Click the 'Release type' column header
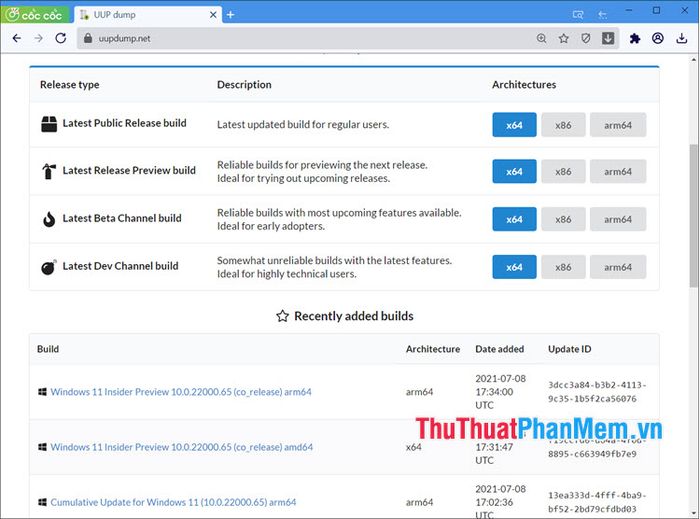The width and height of the screenshot is (700, 519). click(70, 85)
